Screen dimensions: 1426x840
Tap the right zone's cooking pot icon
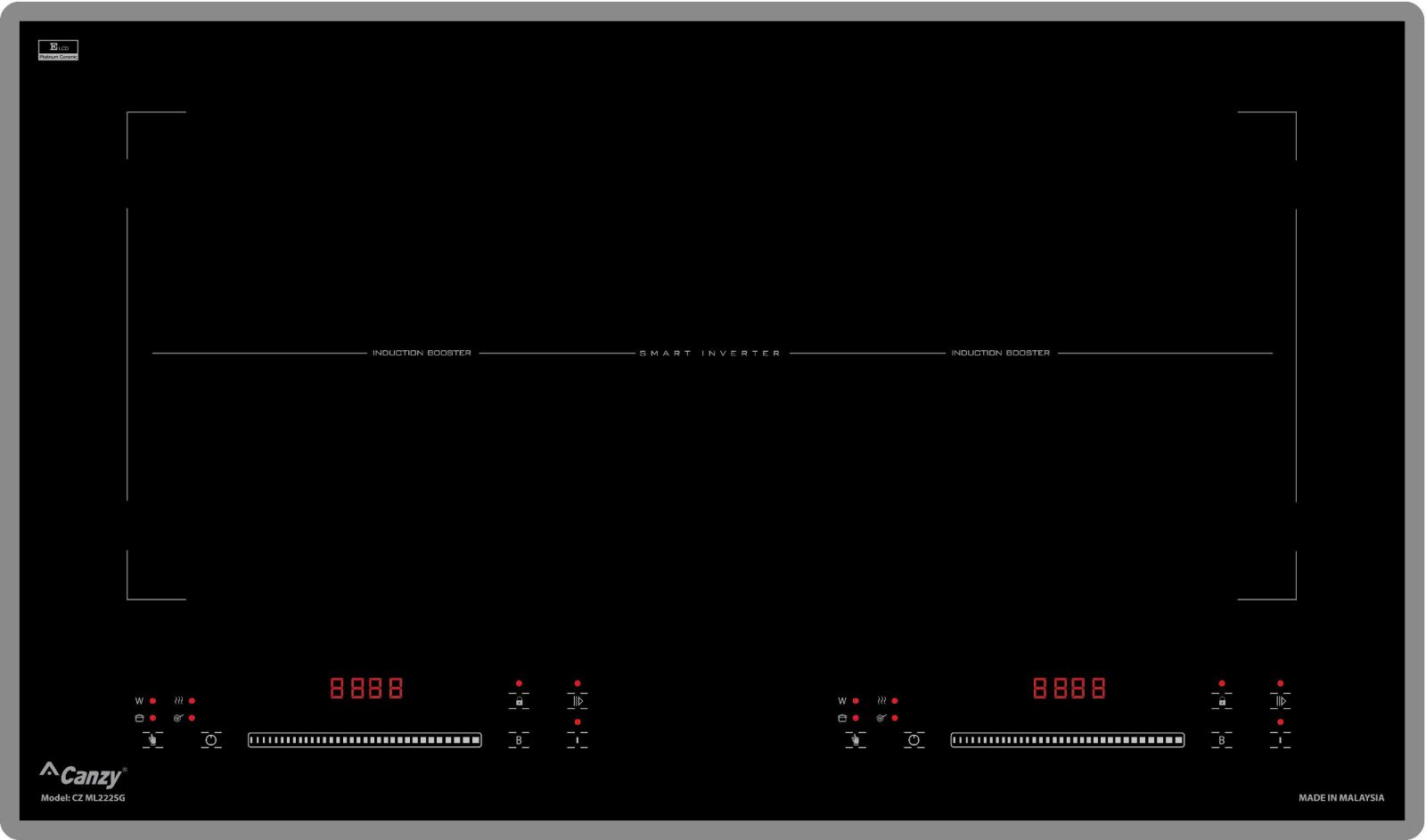842,718
